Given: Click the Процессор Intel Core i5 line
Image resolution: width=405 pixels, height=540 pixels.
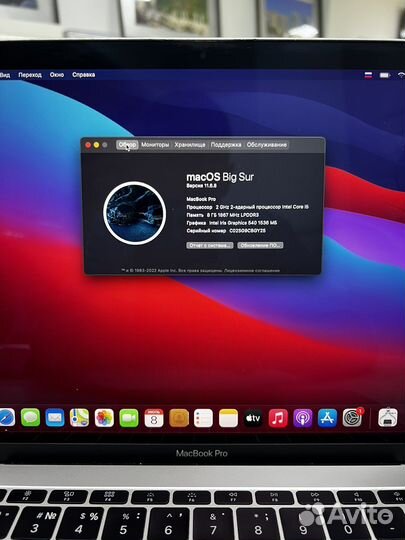Looking at the screenshot, I should [248, 207].
